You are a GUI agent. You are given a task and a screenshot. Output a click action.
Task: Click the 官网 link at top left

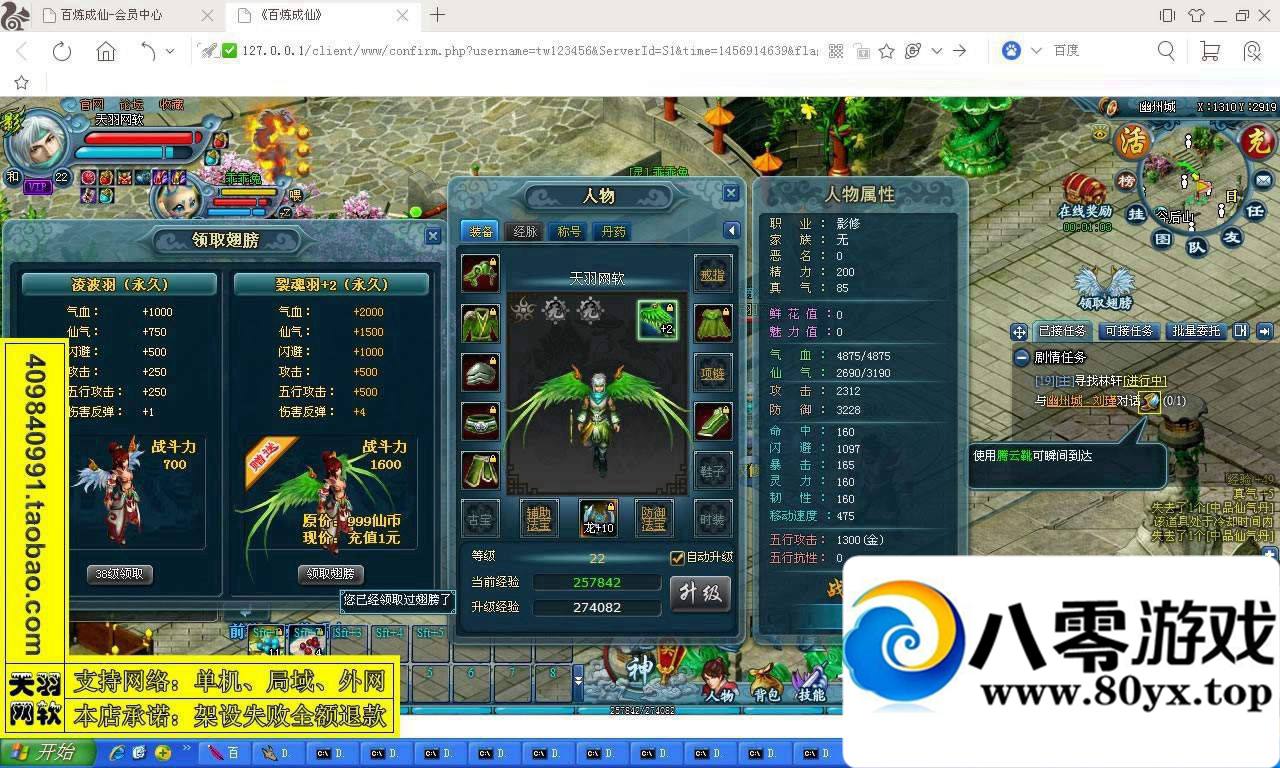point(92,104)
